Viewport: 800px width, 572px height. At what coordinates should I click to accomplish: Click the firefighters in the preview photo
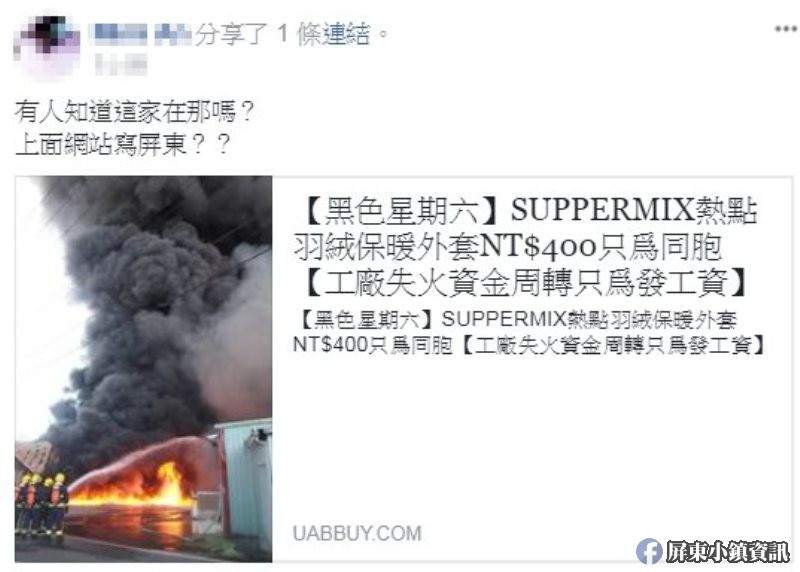click(42, 503)
